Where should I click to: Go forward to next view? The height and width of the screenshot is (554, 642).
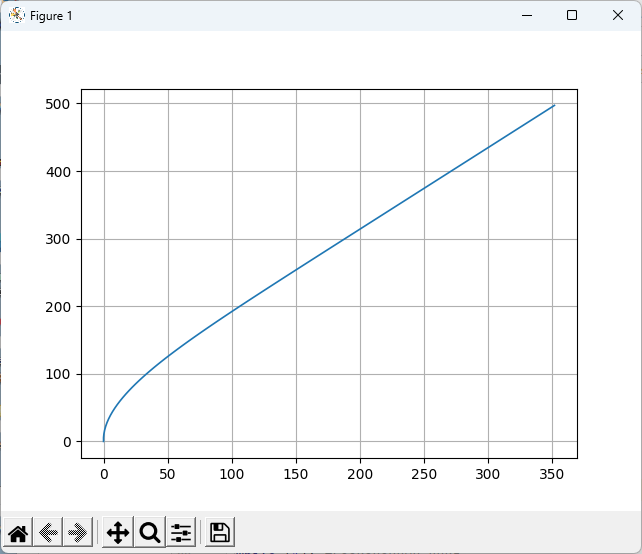pyautogui.click(x=79, y=532)
